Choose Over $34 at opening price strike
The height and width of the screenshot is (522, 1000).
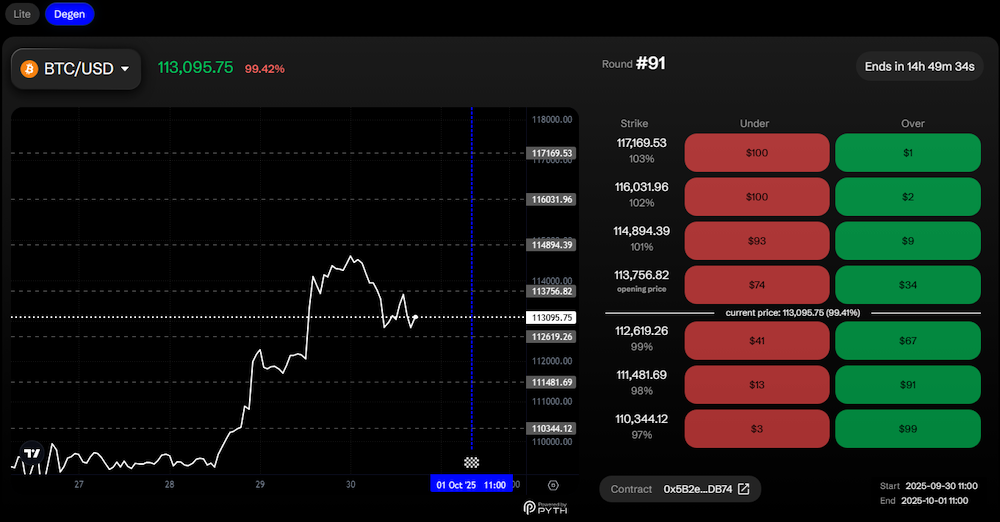[x=908, y=285]
